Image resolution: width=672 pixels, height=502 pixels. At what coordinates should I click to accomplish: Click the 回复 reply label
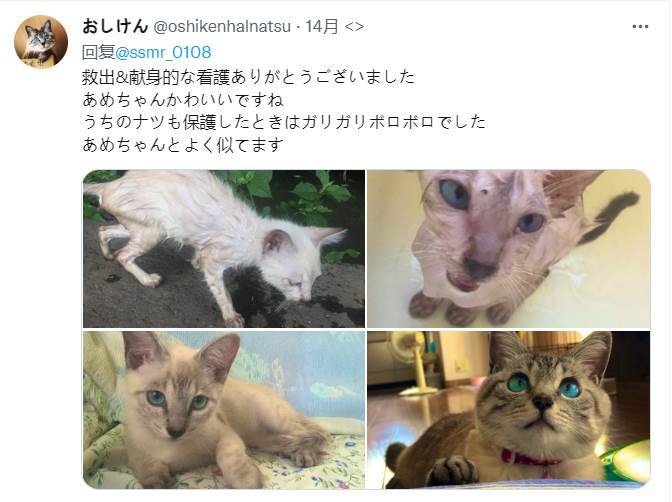coord(98,52)
